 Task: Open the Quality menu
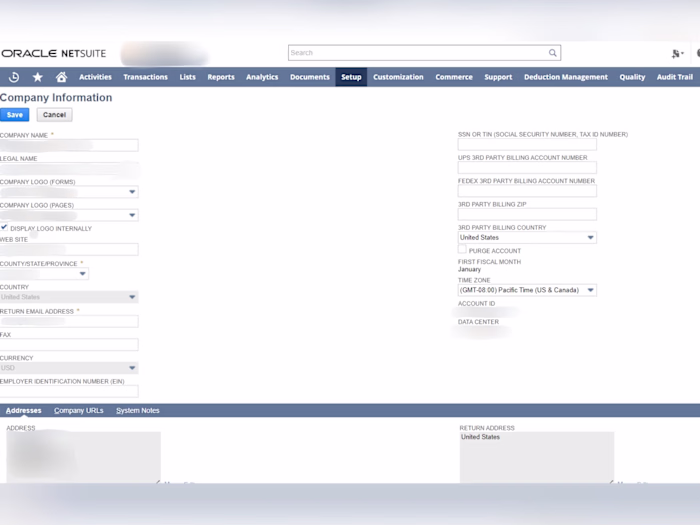pos(632,77)
